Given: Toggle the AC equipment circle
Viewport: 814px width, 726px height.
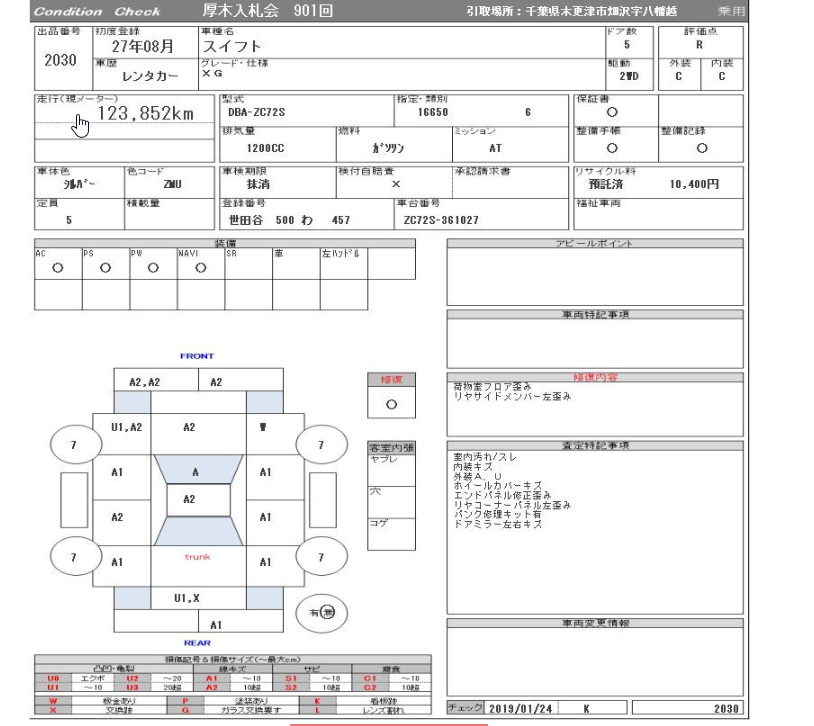Looking at the screenshot, I should [57, 268].
